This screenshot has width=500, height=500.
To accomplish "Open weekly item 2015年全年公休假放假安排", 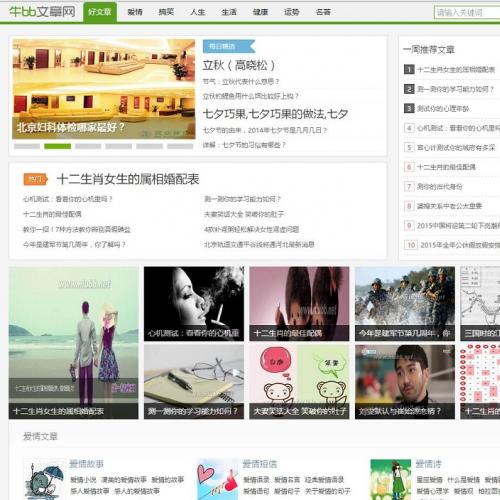I will pos(460,245).
